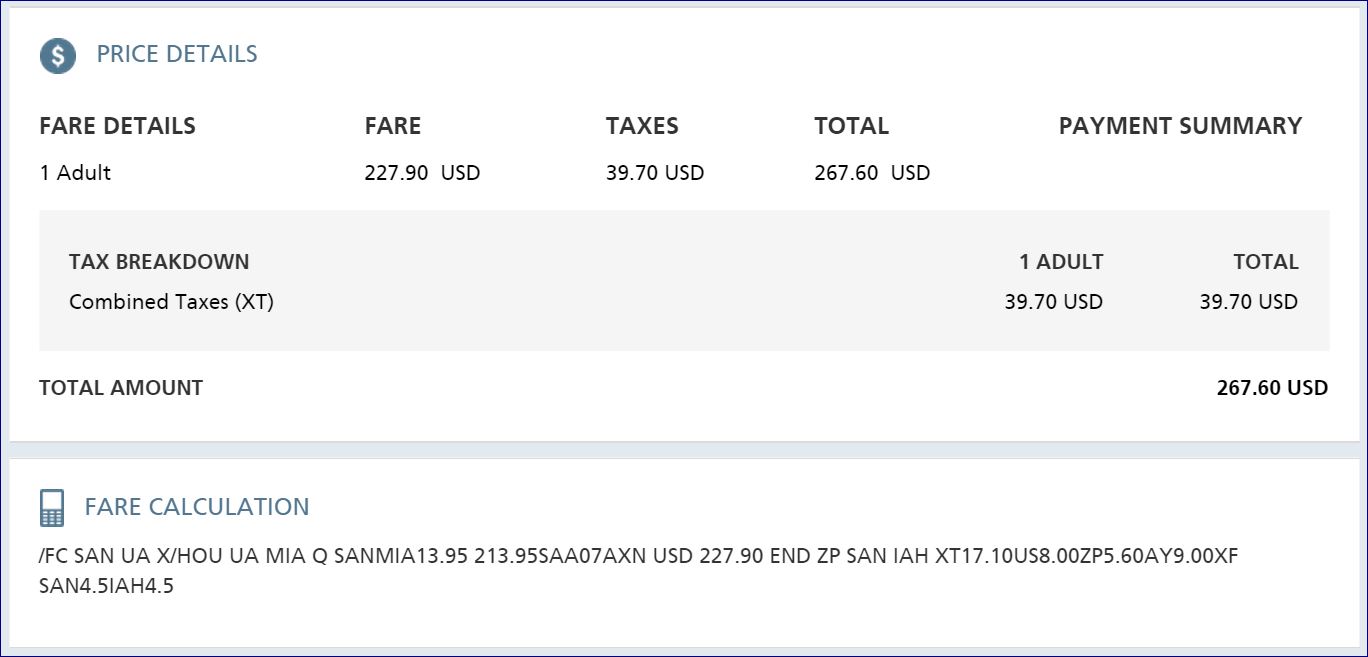Click the 39.70 USD taxes value in the 1 Adult row

(655, 173)
